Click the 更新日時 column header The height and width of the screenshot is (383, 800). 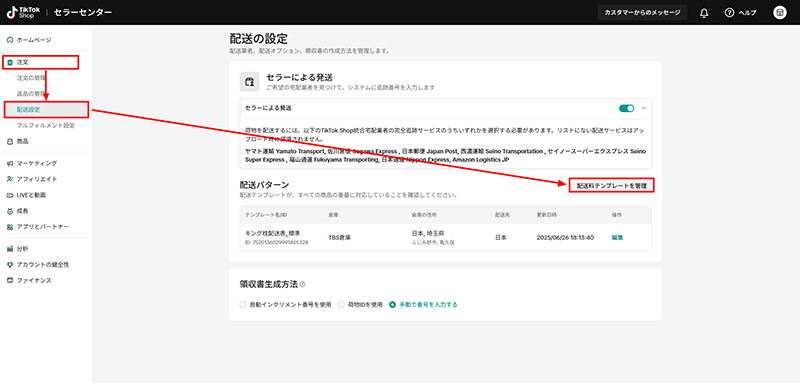click(546, 215)
